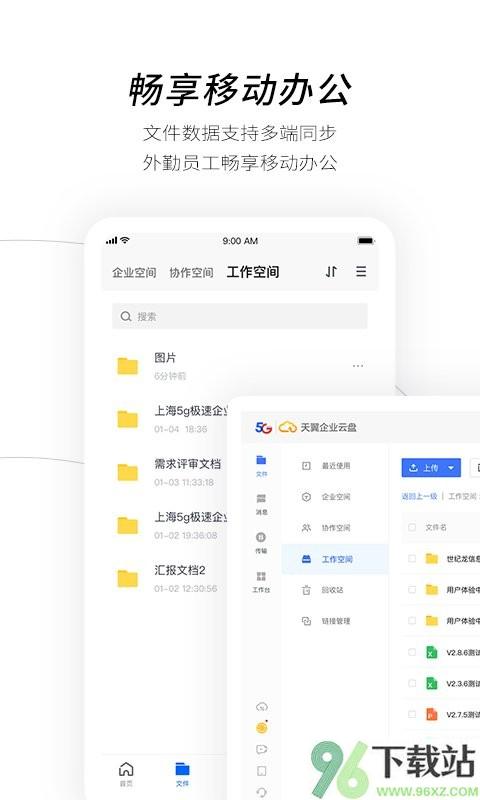Open the 图片 folder on the phone
The image size is (480, 800).
(240, 366)
